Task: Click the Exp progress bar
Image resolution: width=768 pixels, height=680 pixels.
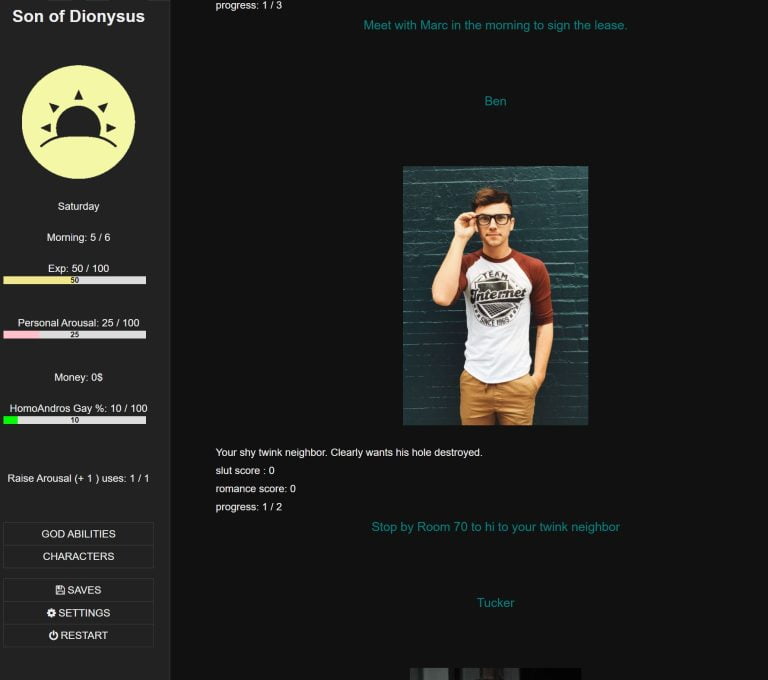Action: click(x=75, y=281)
